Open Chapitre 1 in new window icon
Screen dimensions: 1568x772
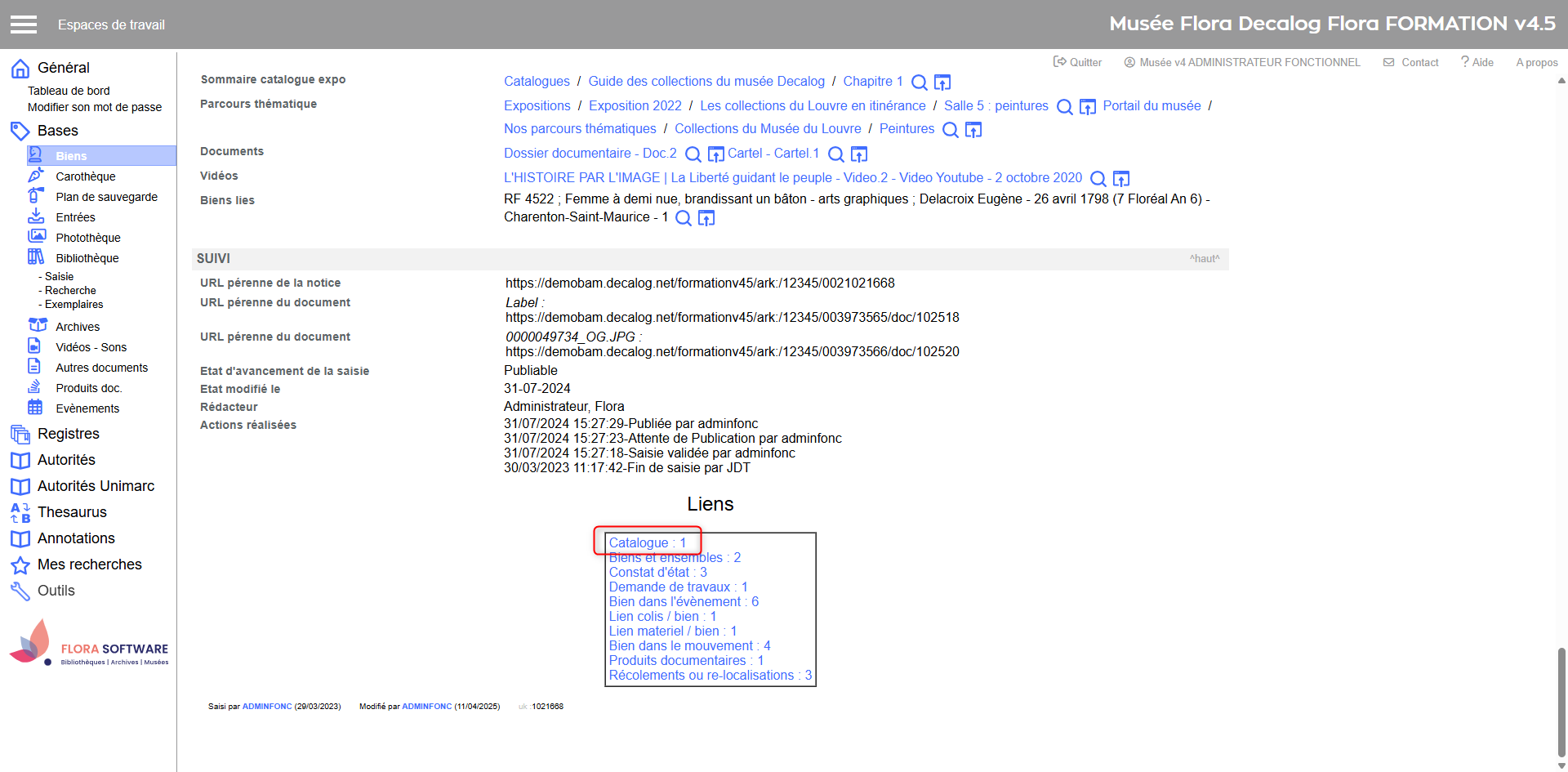[942, 83]
